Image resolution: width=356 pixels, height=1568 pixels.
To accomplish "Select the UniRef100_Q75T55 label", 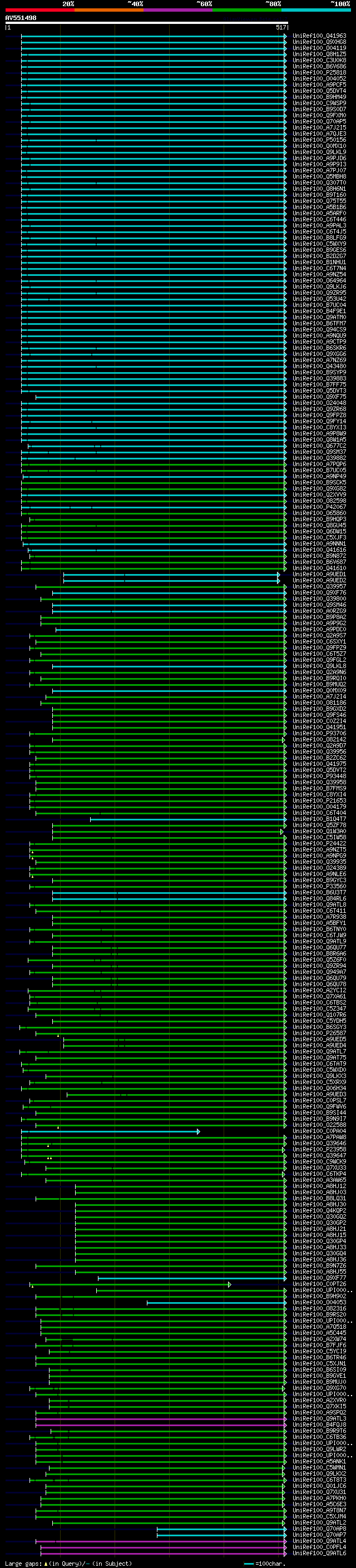I will 319,201.
